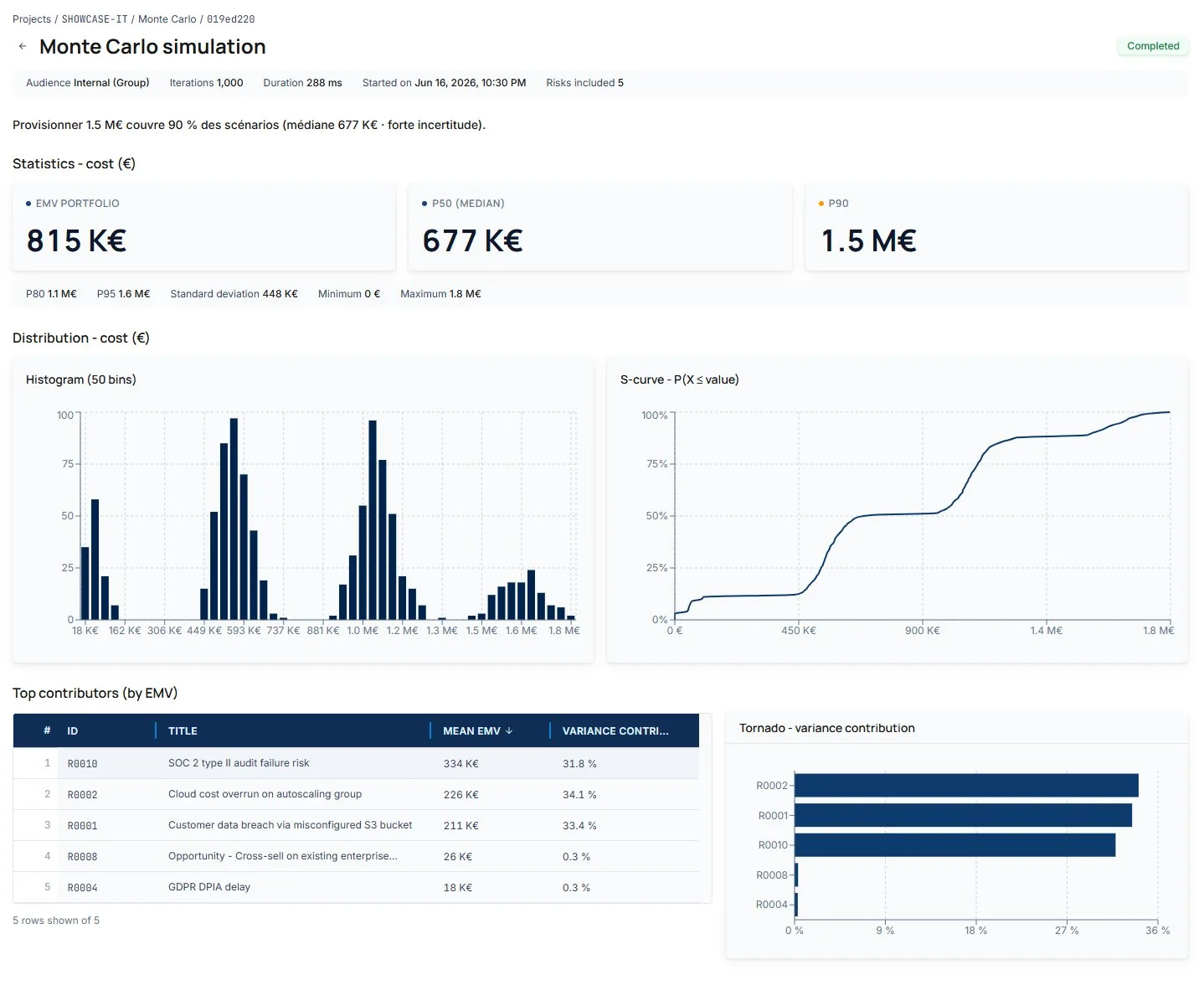Screen dimensions: 1204x1001
Task: Open the Customer data breach via misconfigured S3 row
Action: [356, 825]
